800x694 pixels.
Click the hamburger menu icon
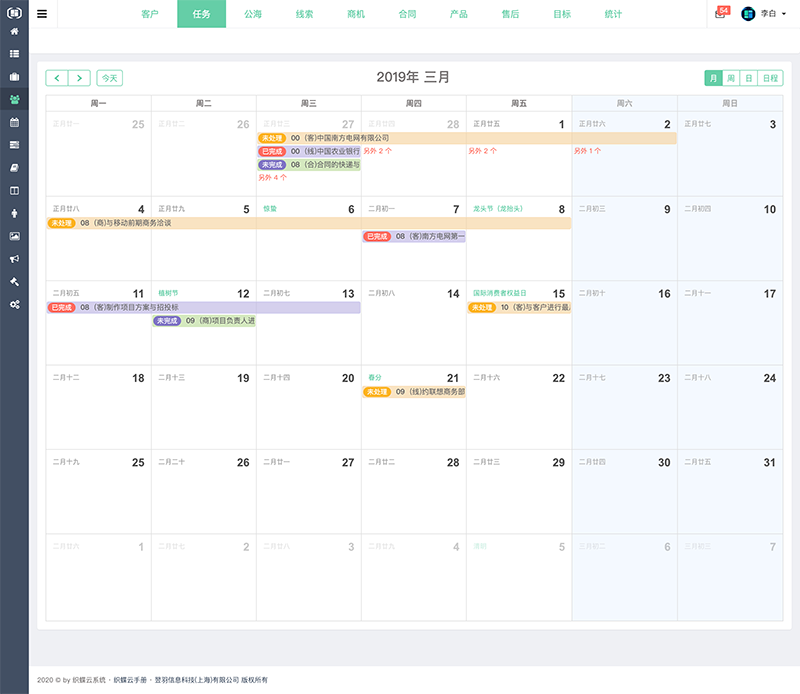[x=42, y=14]
